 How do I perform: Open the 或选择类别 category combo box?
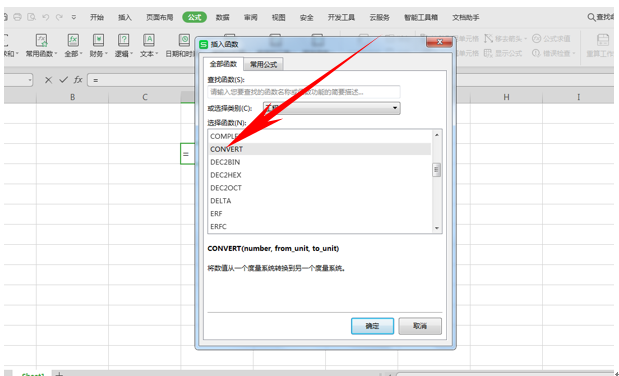click(x=332, y=108)
